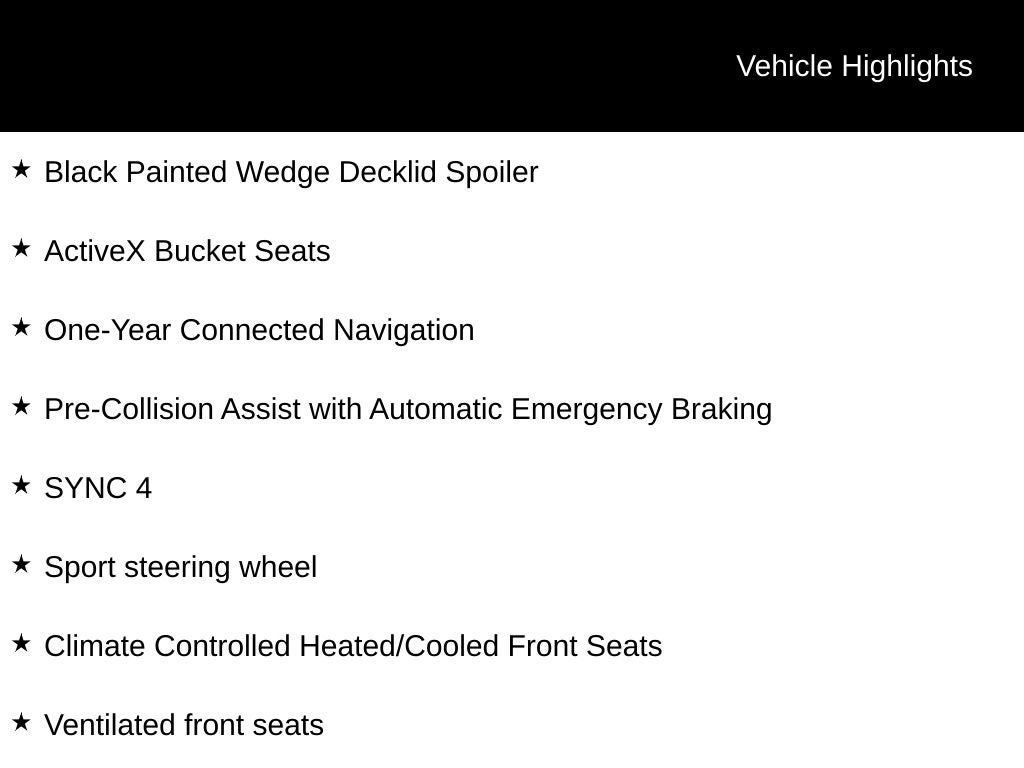The width and height of the screenshot is (1024, 768).
Task: Select the star before One-Year Connected Navigation
Action: tap(21, 328)
